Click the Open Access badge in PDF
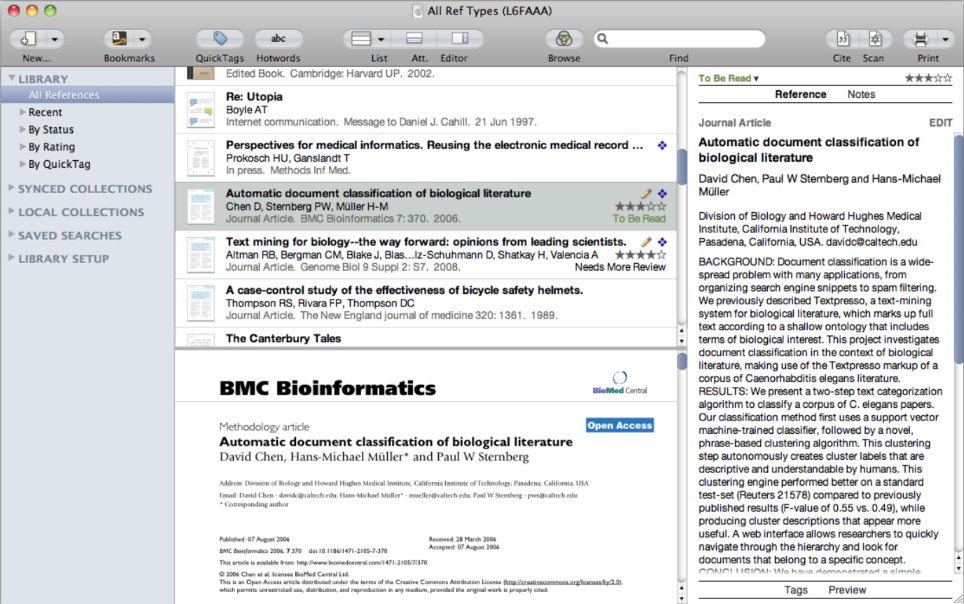The width and height of the screenshot is (964, 604). (619, 425)
